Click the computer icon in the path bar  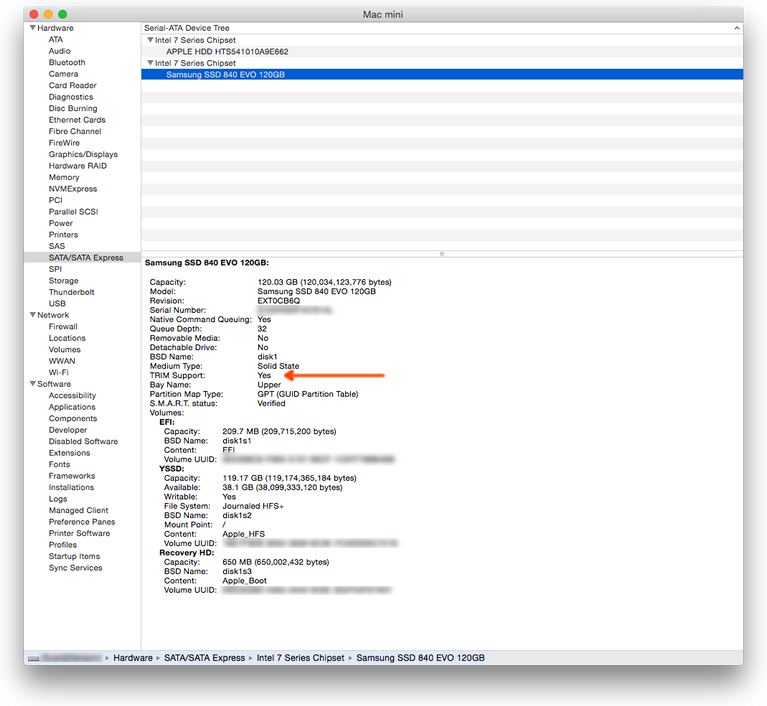[x=33, y=658]
